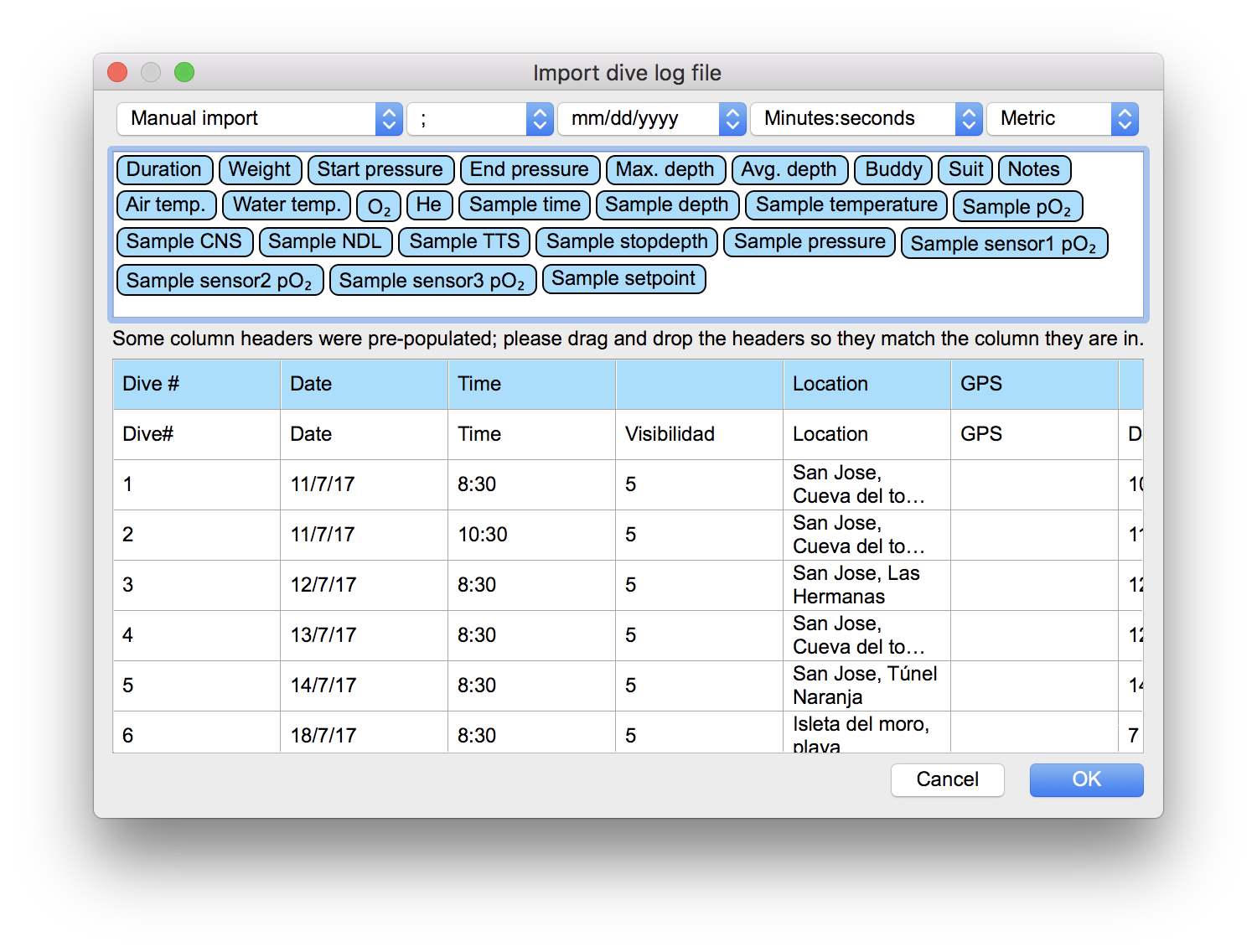Grab the Weight header tag
Screen dimensions: 1257x952
[x=260, y=169]
